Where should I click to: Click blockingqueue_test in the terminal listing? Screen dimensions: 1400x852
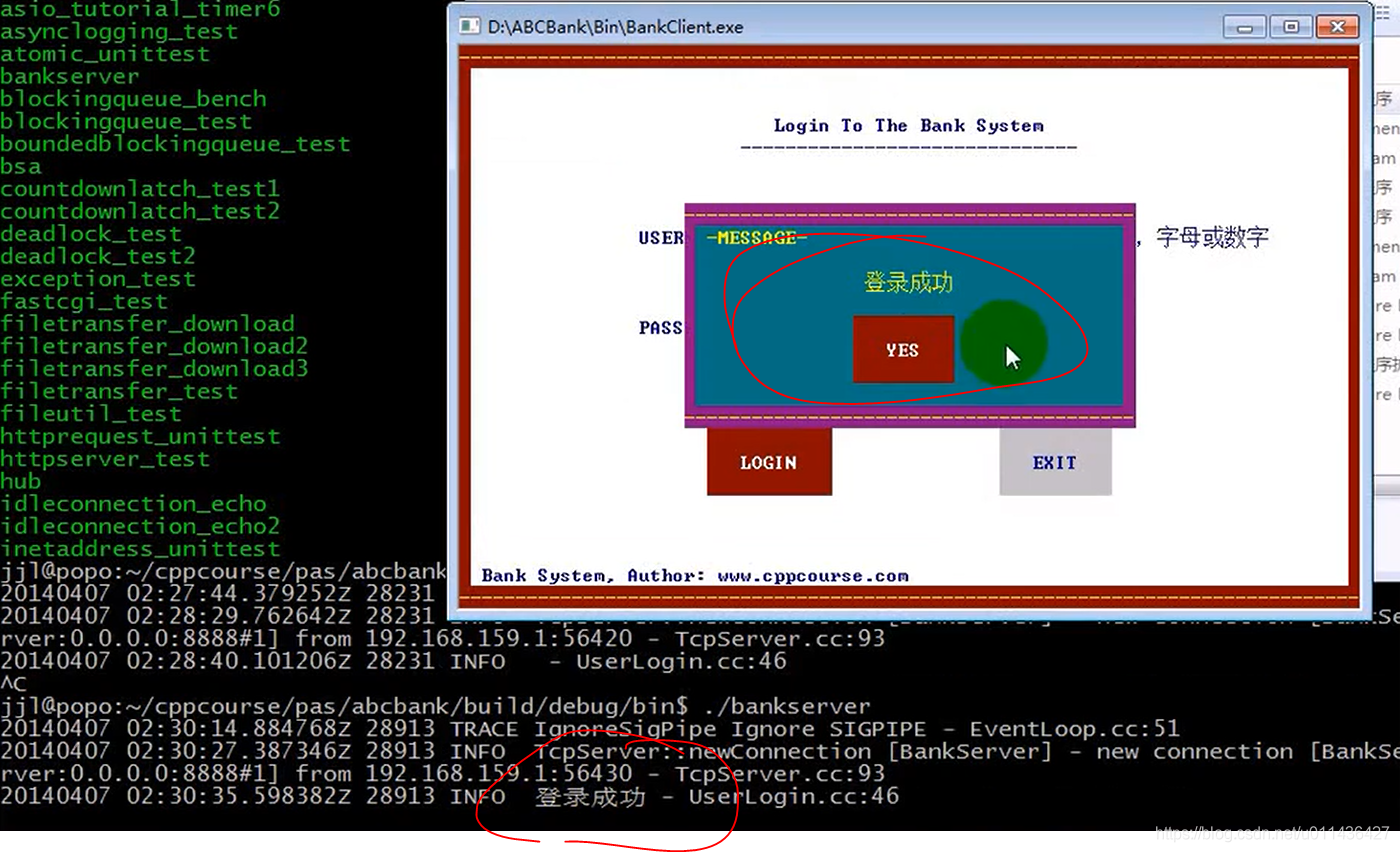pyautogui.click(x=126, y=121)
